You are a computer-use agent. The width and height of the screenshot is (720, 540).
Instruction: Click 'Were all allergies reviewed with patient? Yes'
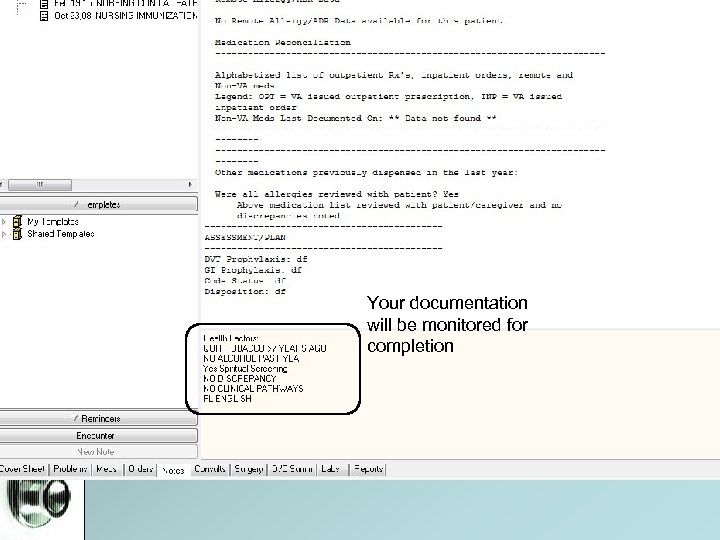coord(337,194)
